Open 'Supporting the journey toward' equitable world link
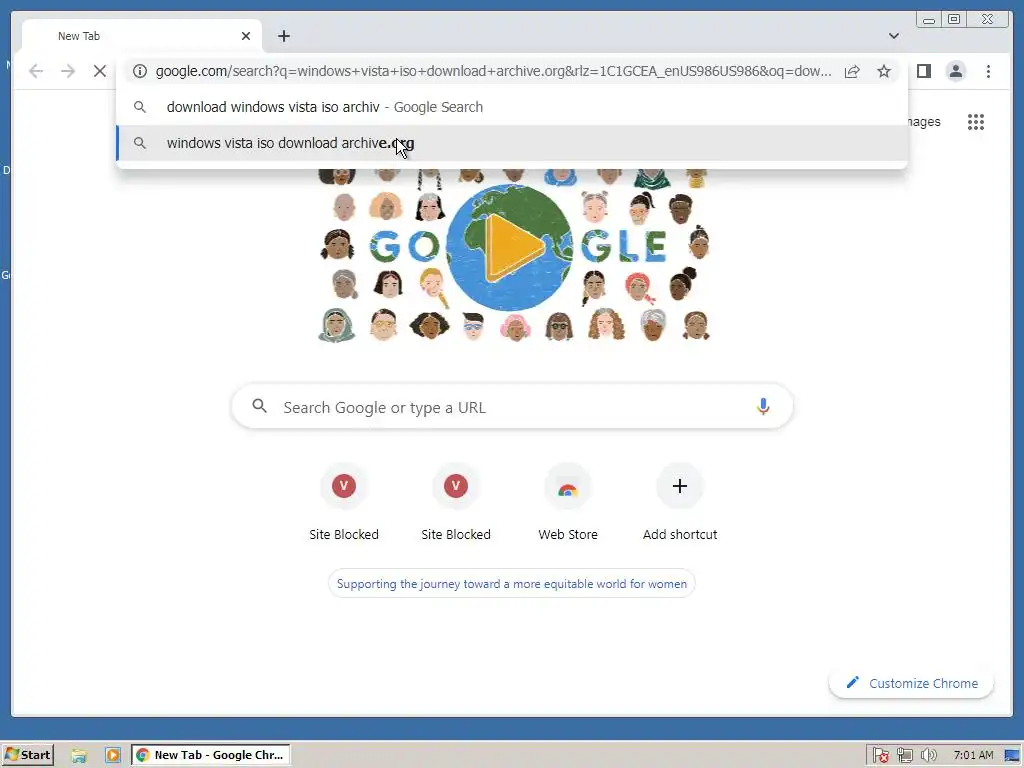Image resolution: width=1024 pixels, height=768 pixels. coord(511,584)
